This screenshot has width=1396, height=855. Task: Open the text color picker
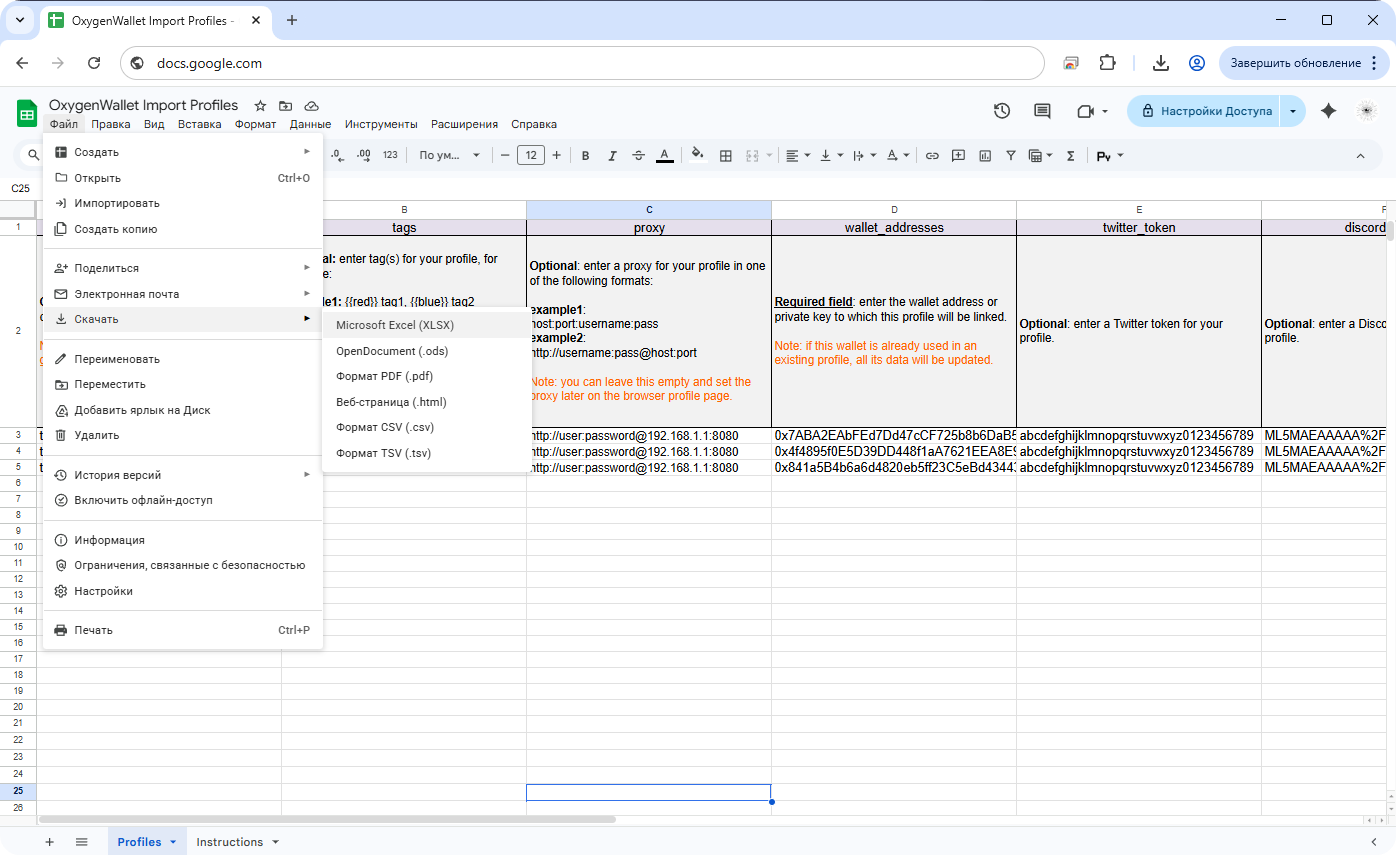[664, 155]
